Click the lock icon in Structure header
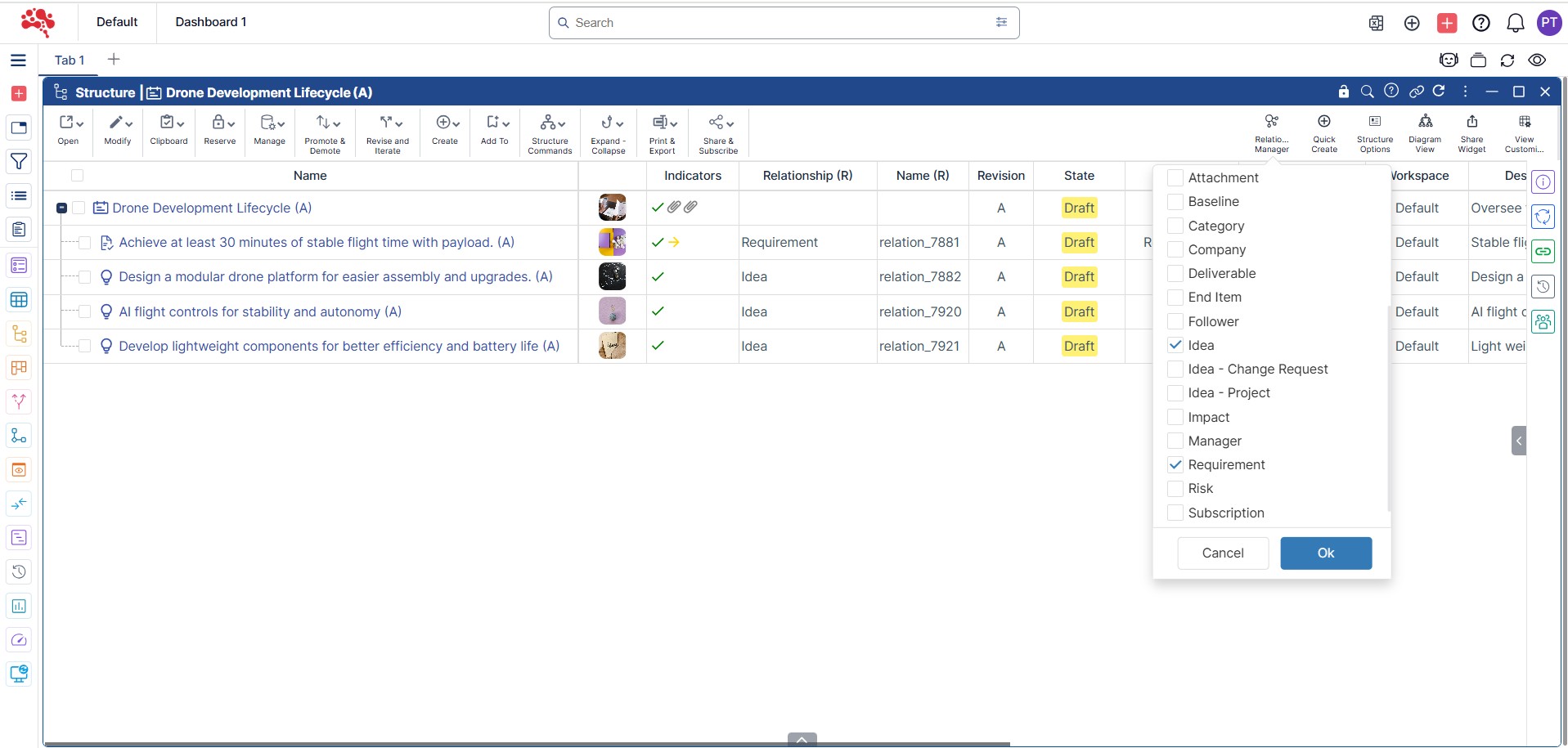This screenshot has height=748, width=1568. click(1343, 92)
